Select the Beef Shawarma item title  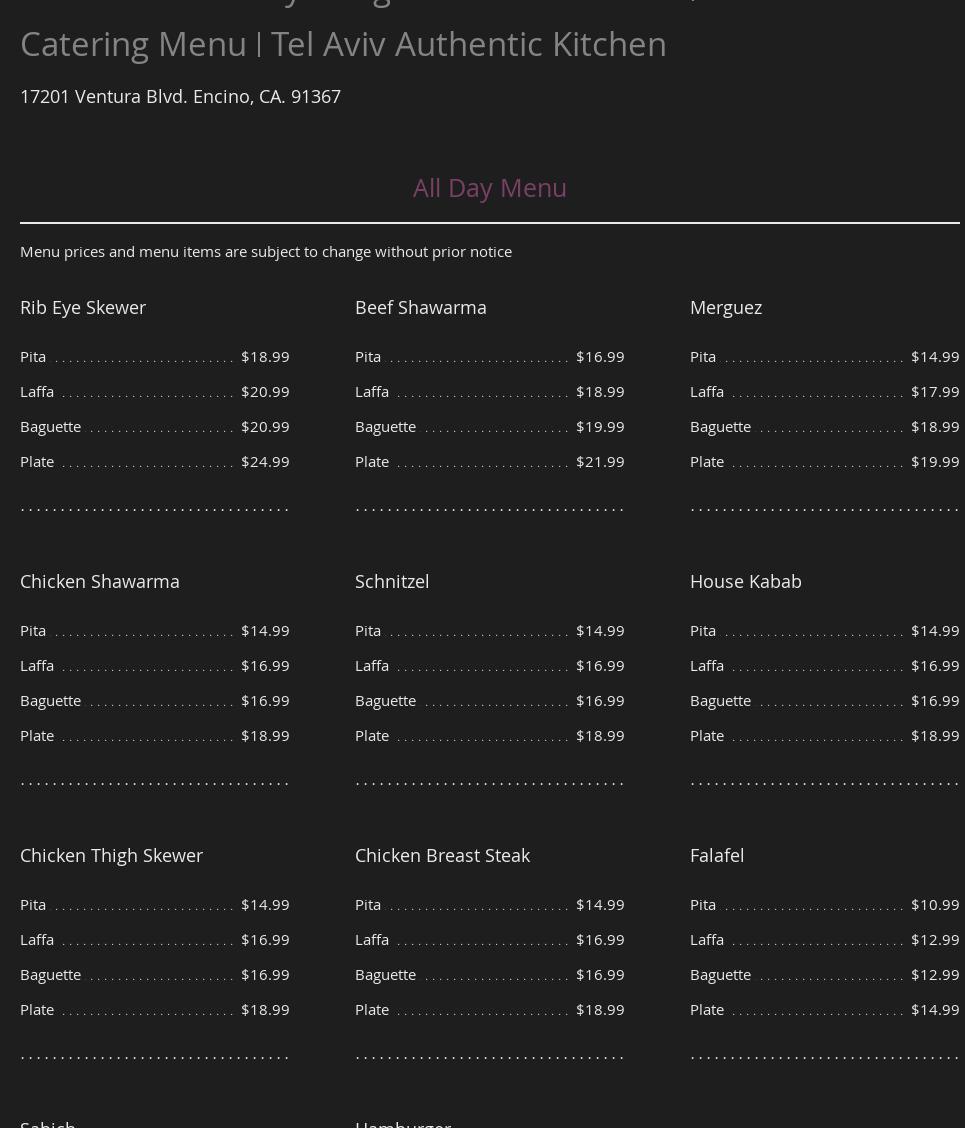click(420, 307)
